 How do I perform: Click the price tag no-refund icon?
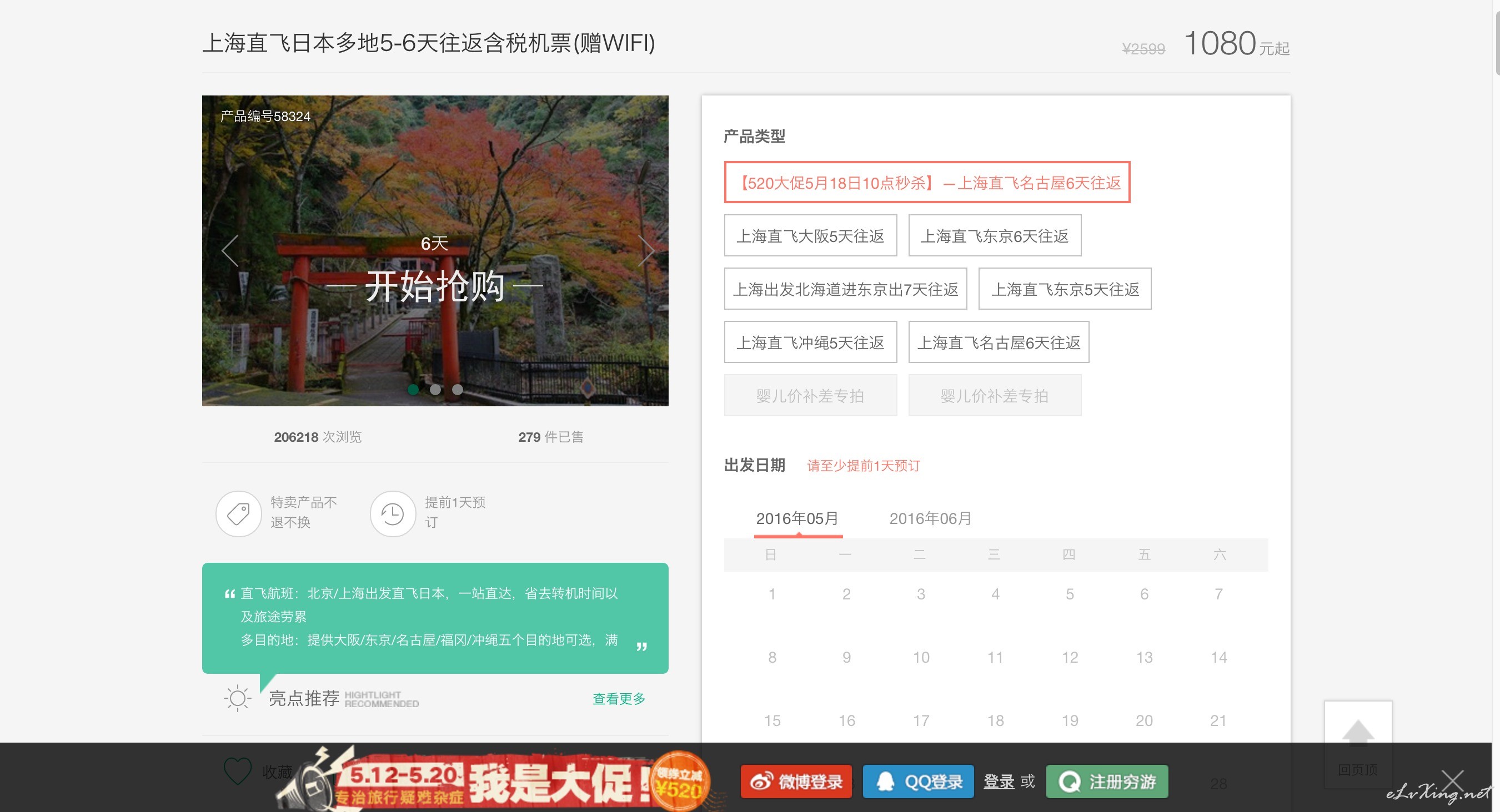coord(238,513)
